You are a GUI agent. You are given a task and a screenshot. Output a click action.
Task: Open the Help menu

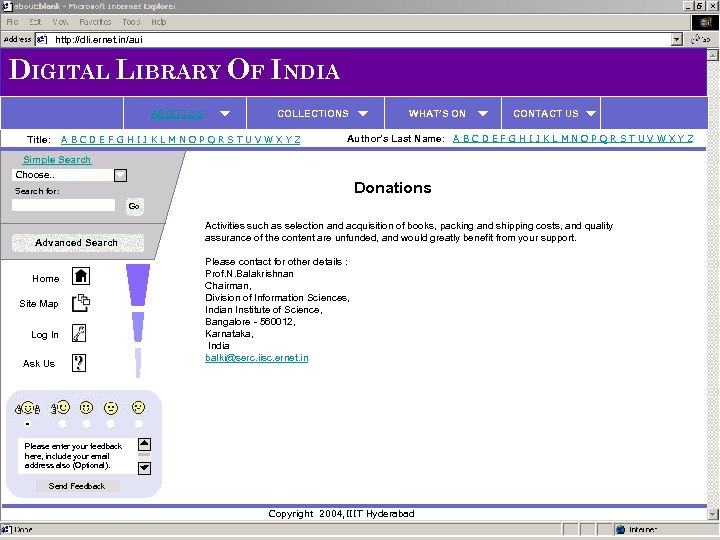tap(158, 22)
